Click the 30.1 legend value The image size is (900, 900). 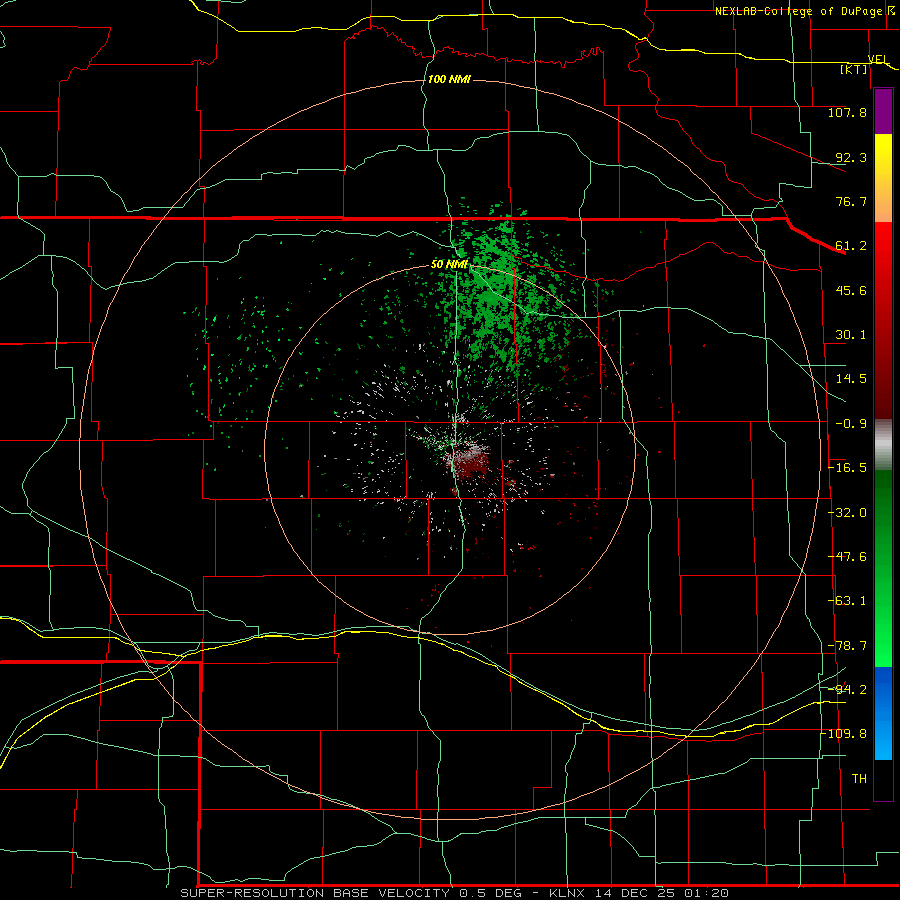click(x=851, y=335)
